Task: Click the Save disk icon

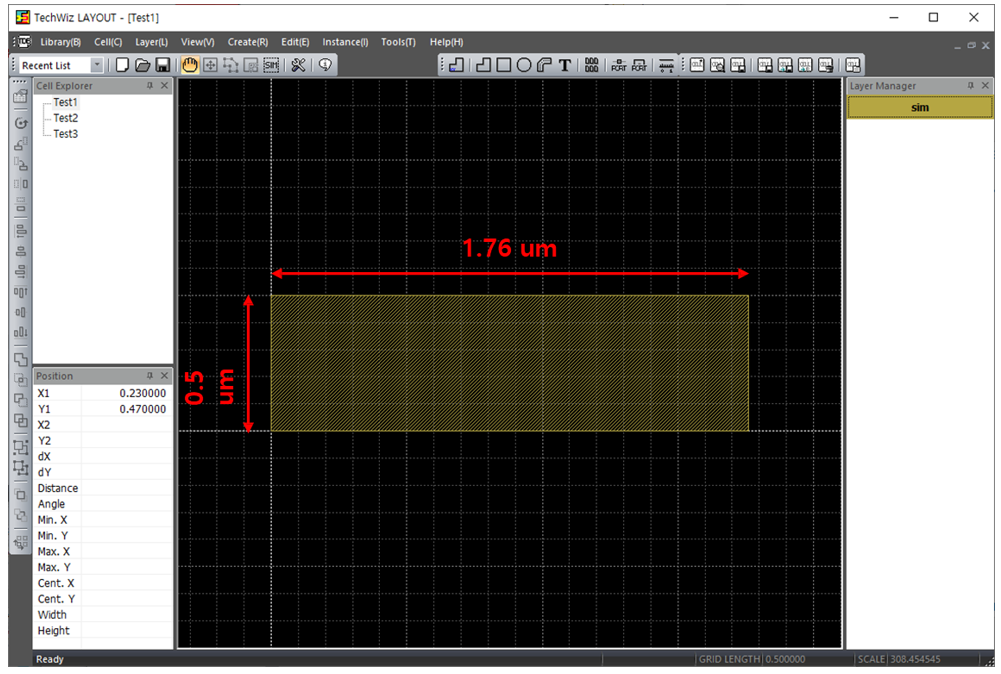Action: tap(162, 65)
